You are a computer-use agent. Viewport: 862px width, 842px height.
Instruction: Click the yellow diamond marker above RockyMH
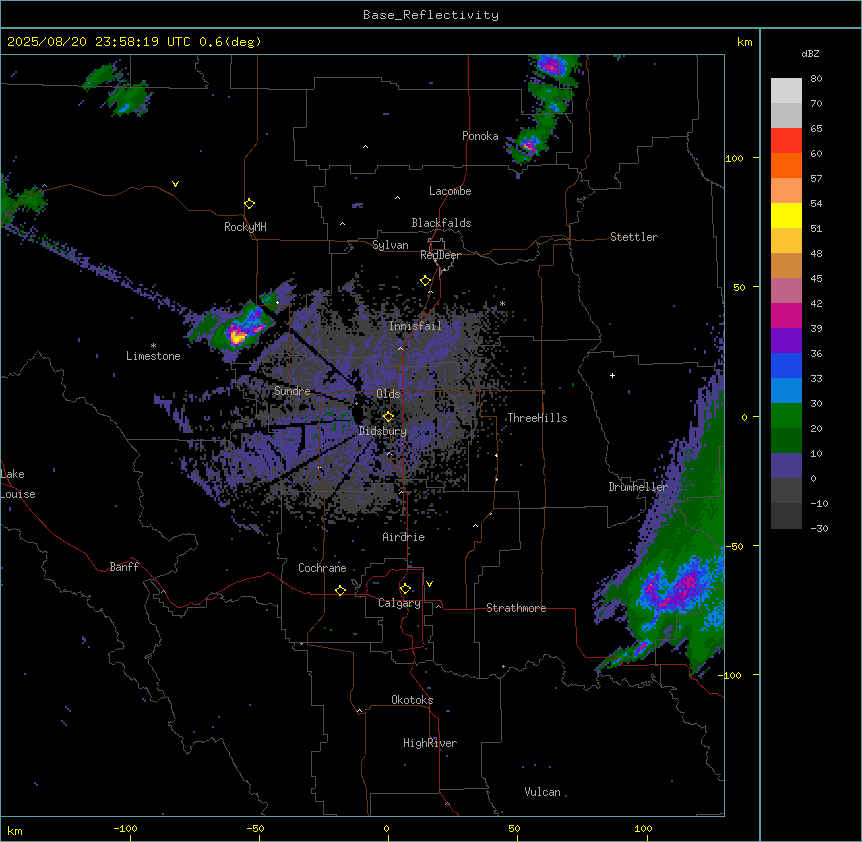coord(249,204)
